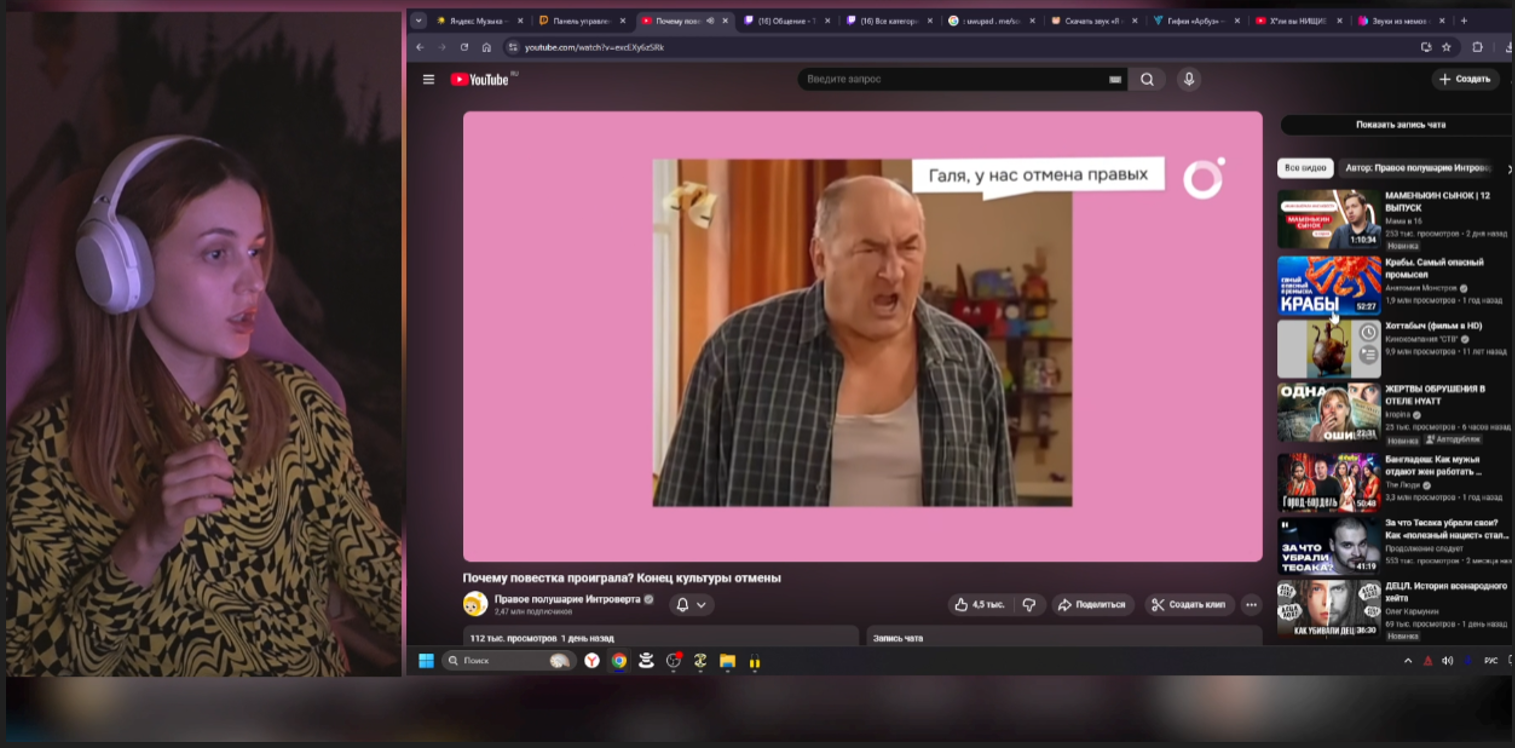1515x748 pixels.
Task: Open Крабы. Самый опасный промысел video title
Action: (1434, 268)
